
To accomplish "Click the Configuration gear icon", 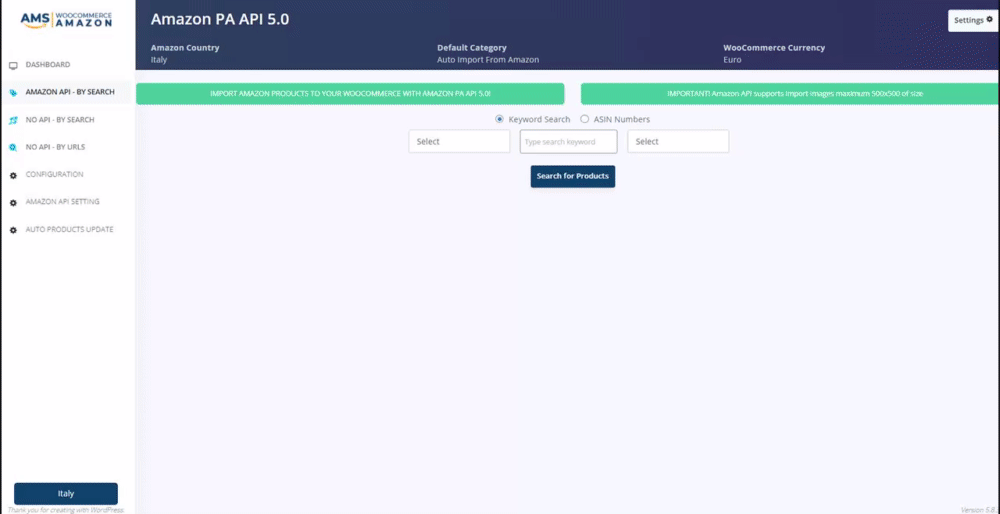I will (13, 175).
